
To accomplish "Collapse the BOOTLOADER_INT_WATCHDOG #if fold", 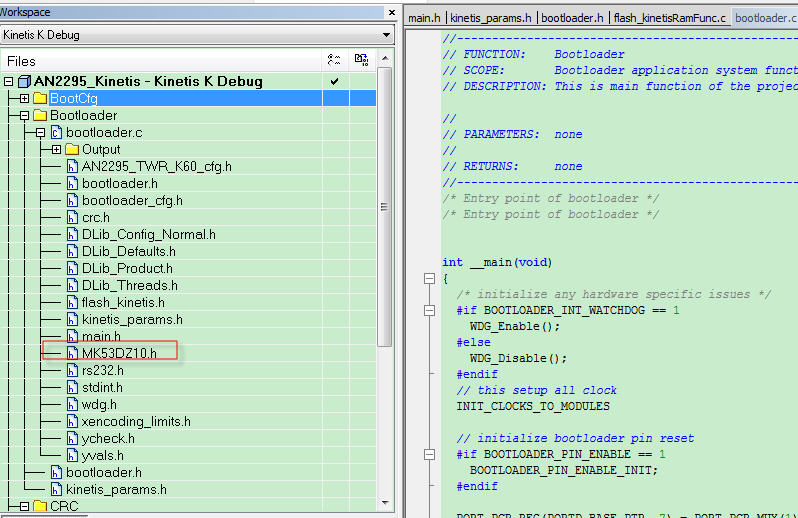I will coord(430,310).
